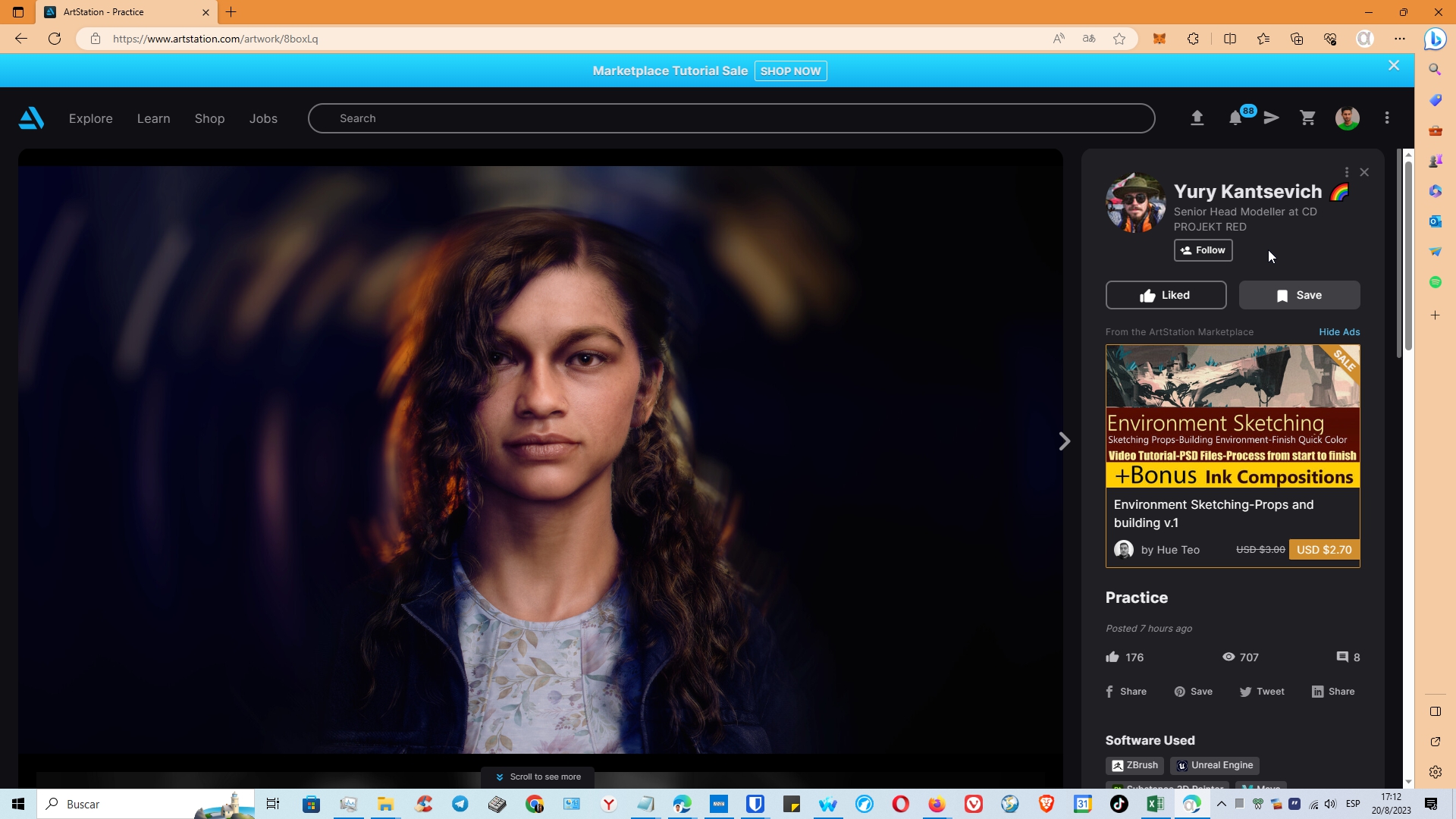Click the ArtStation logo
This screenshot has height=819, width=1456.
pyautogui.click(x=31, y=118)
